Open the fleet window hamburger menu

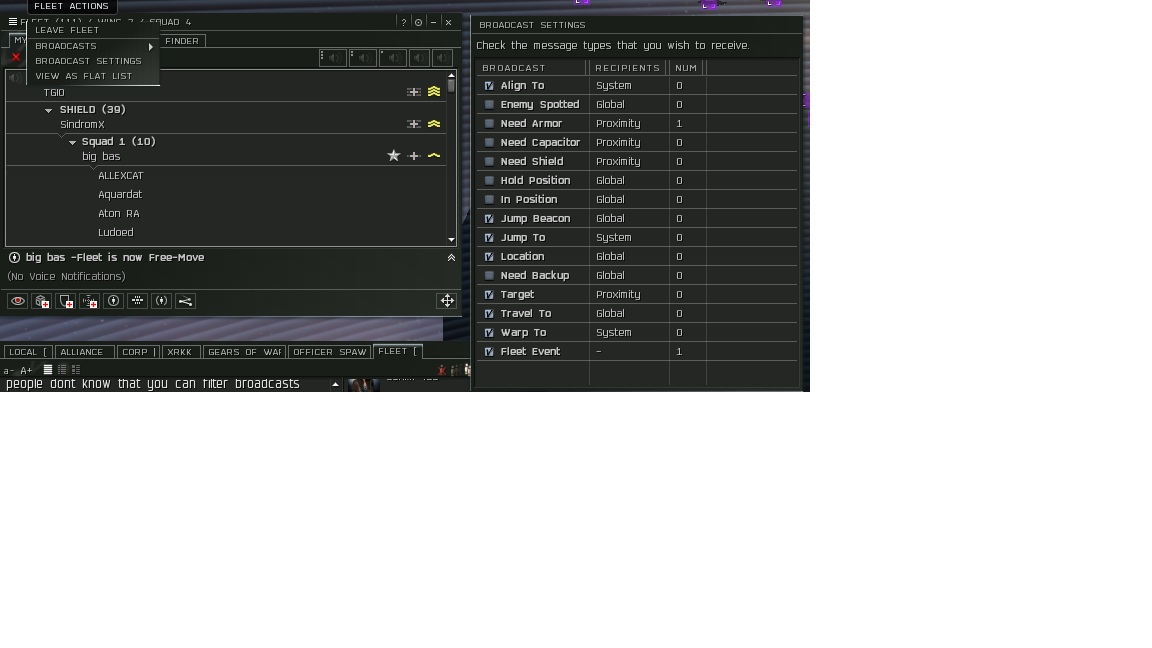pyautogui.click(x=12, y=22)
